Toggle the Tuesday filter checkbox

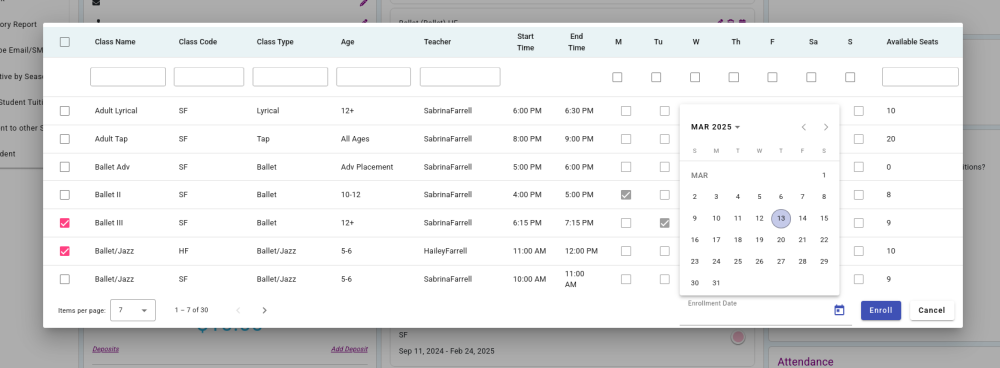coord(656,77)
